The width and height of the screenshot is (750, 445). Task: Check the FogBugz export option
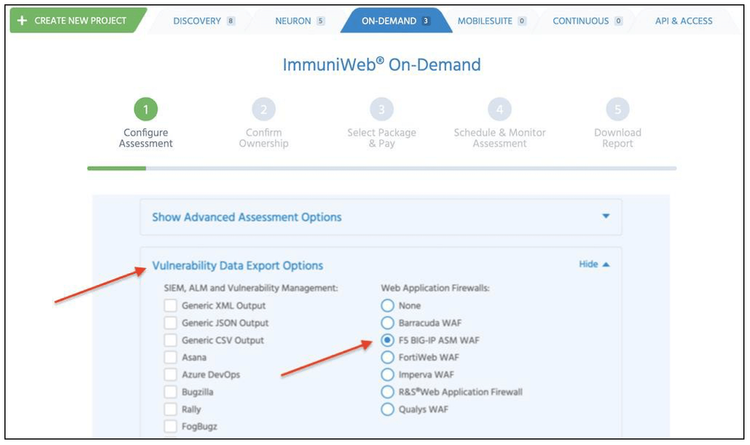pyautogui.click(x=170, y=426)
